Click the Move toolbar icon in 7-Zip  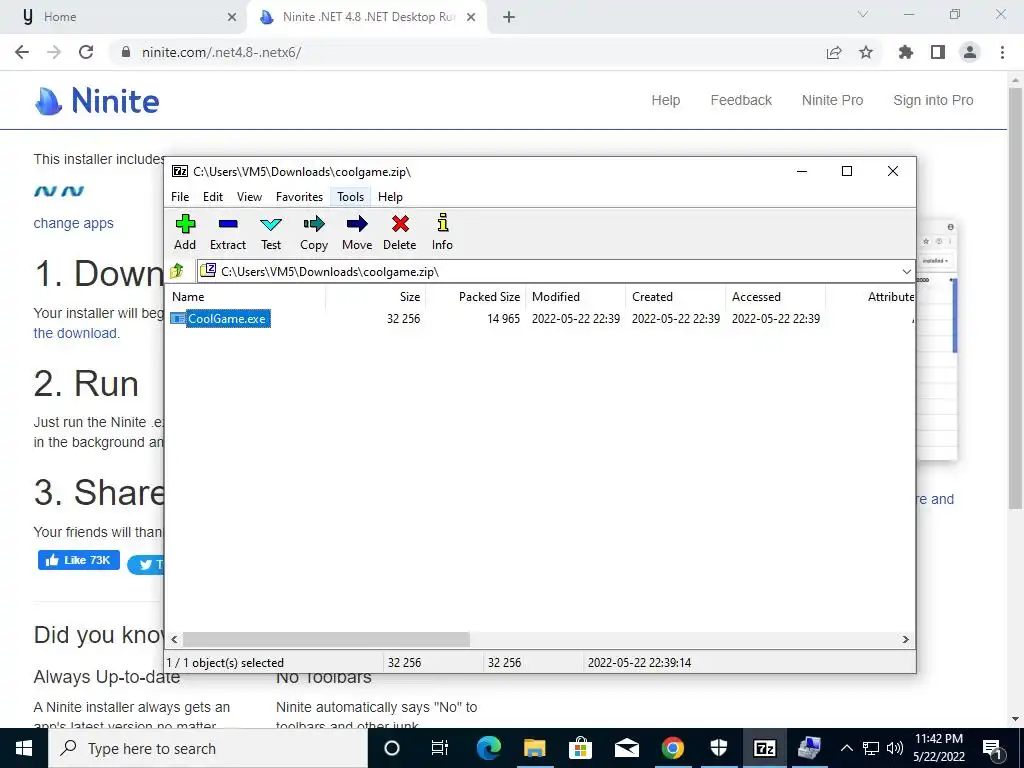click(357, 232)
